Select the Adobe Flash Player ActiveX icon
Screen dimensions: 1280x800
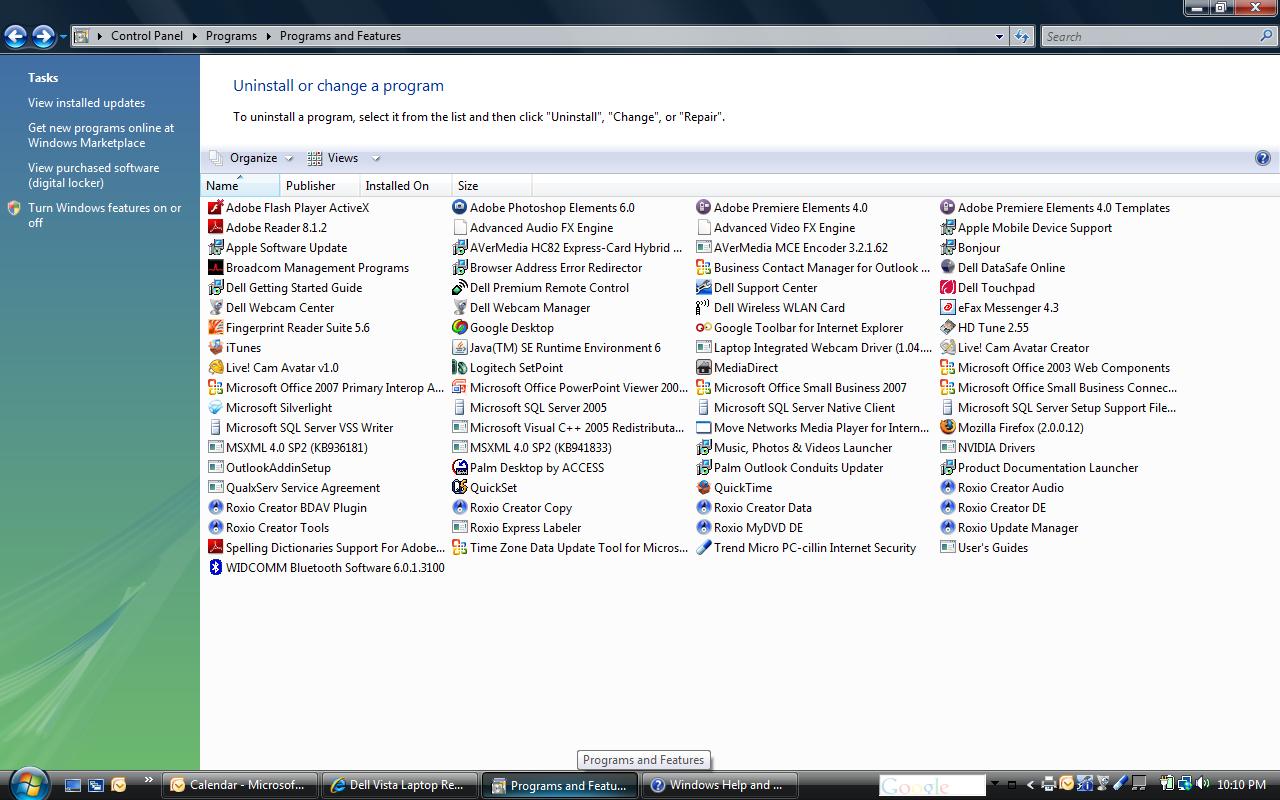point(215,208)
